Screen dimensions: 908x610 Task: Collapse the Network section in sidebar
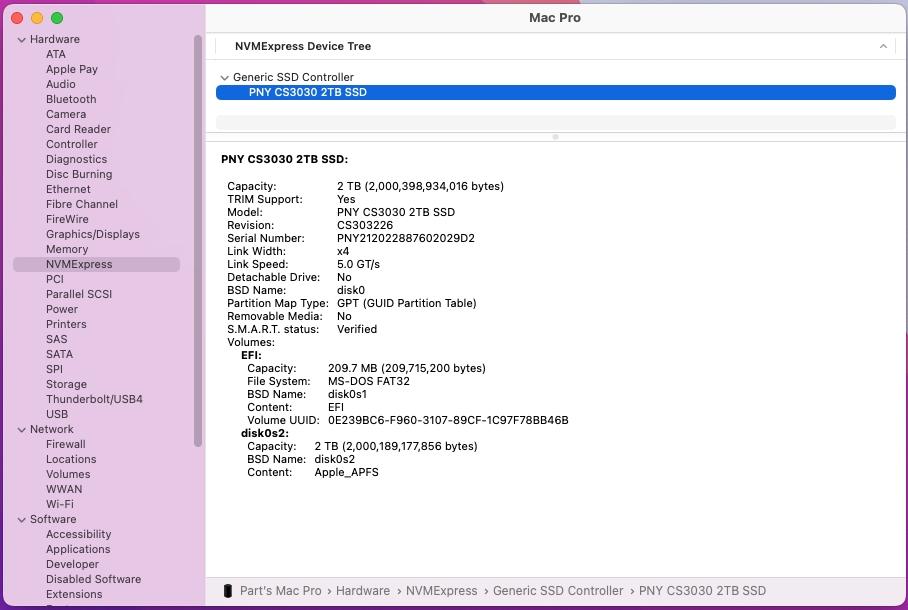pyautogui.click(x=21, y=430)
